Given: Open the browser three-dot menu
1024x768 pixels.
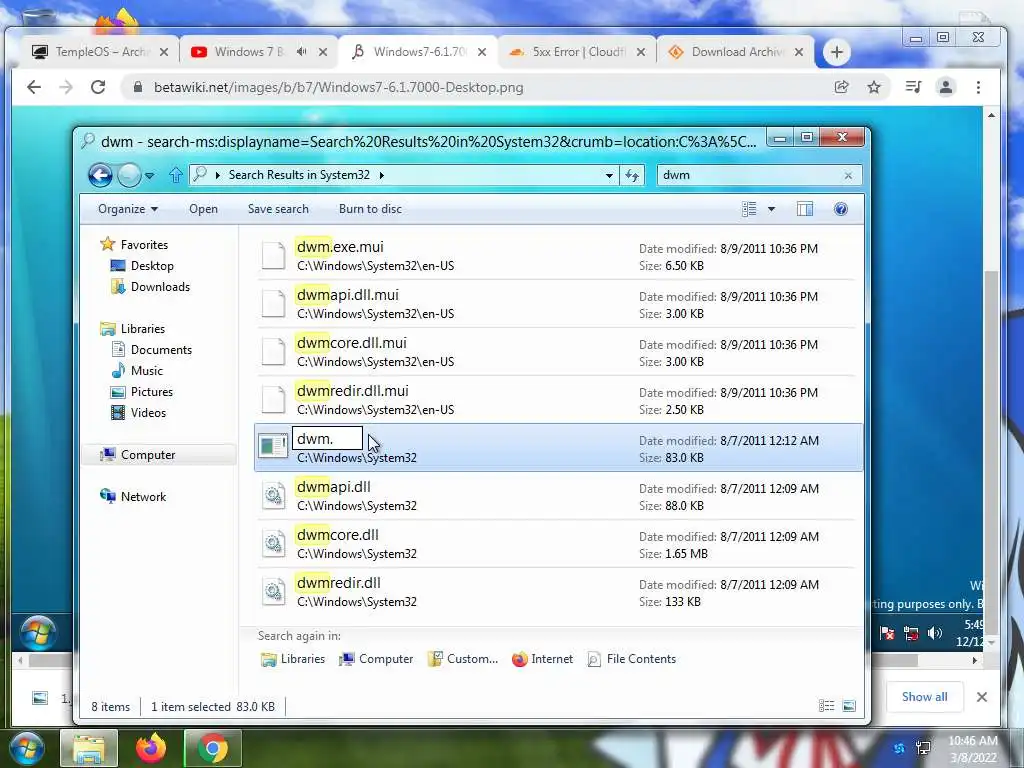Looking at the screenshot, I should pos(978,87).
